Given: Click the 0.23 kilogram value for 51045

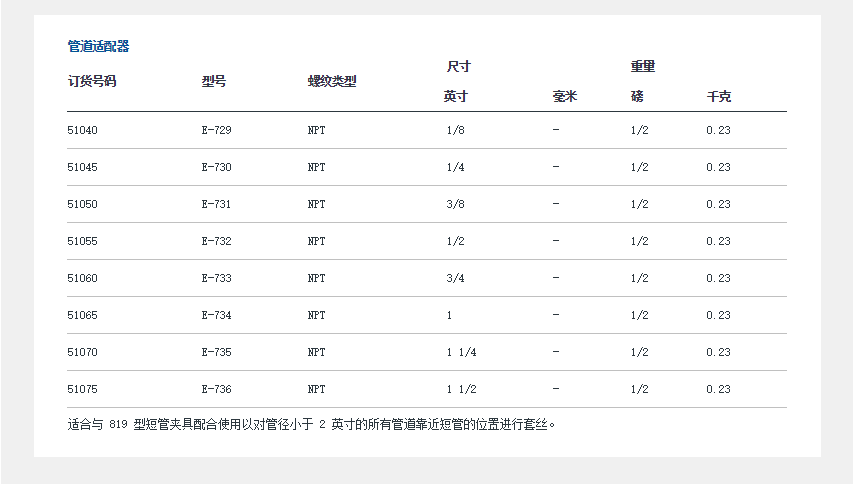Looking at the screenshot, I should point(718,167).
